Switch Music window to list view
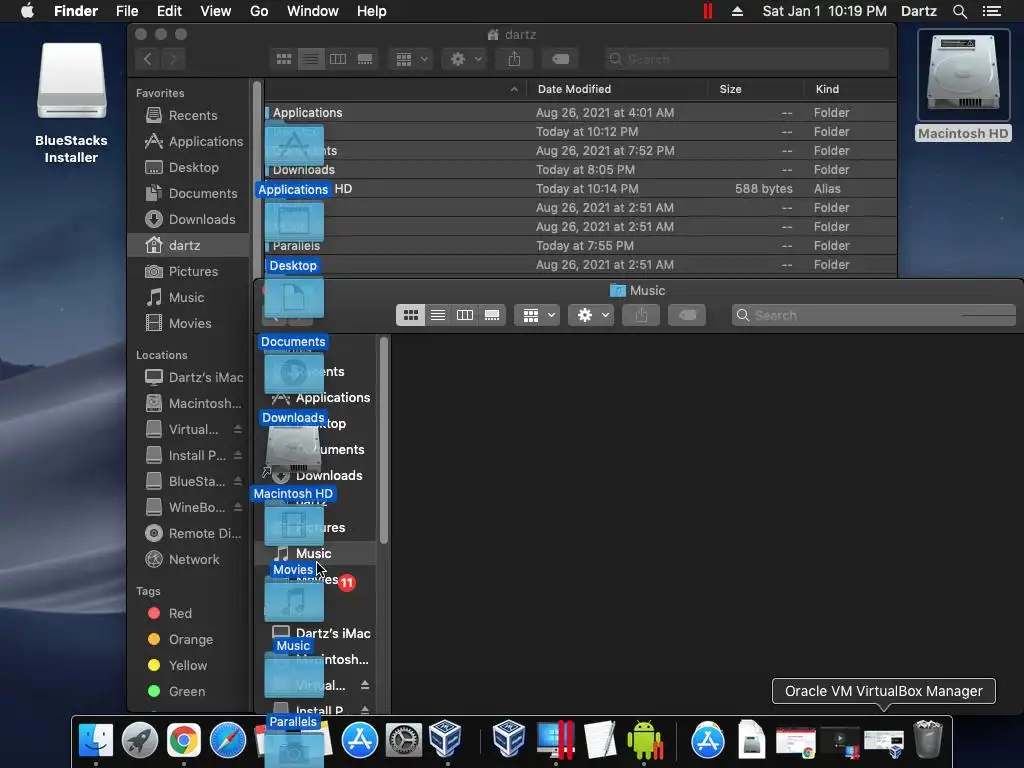This screenshot has width=1024, height=768. pyautogui.click(x=438, y=315)
